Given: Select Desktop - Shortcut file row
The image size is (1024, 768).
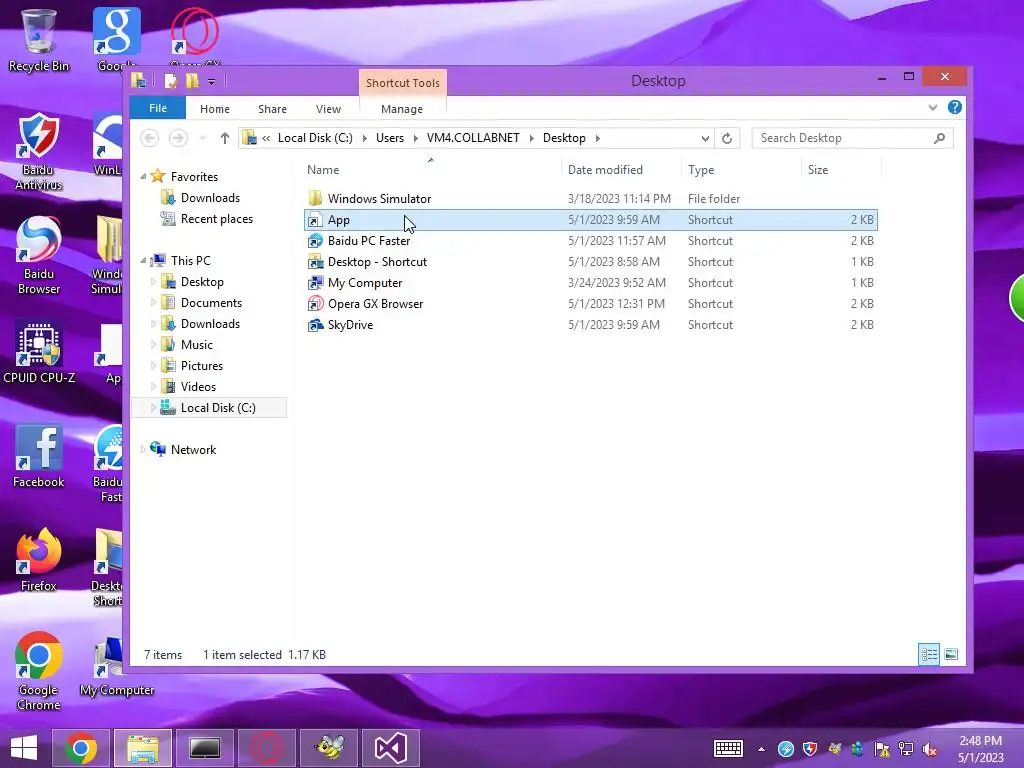Looking at the screenshot, I should (590, 262).
